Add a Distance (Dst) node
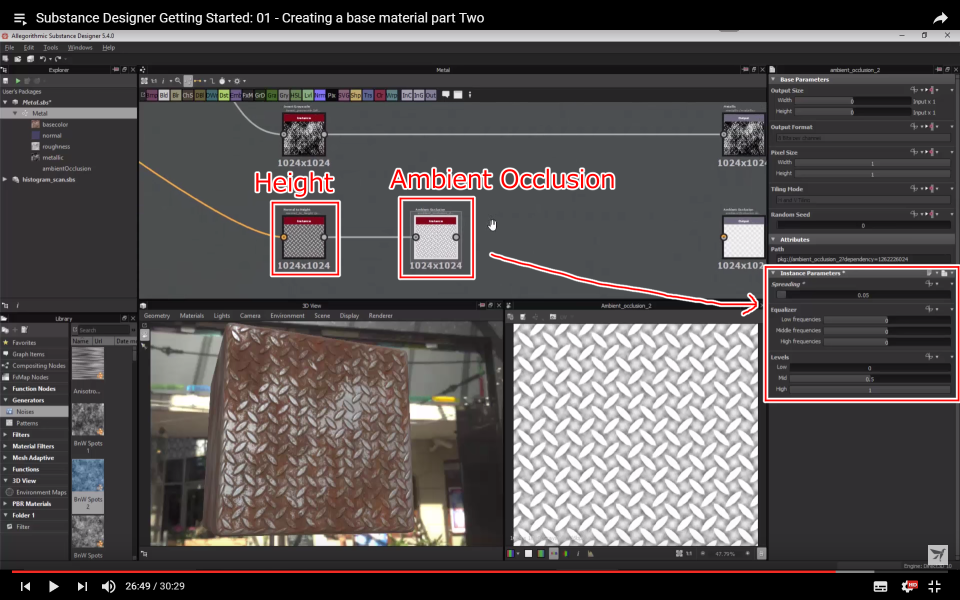Image resolution: width=960 pixels, height=600 pixels. point(224,95)
